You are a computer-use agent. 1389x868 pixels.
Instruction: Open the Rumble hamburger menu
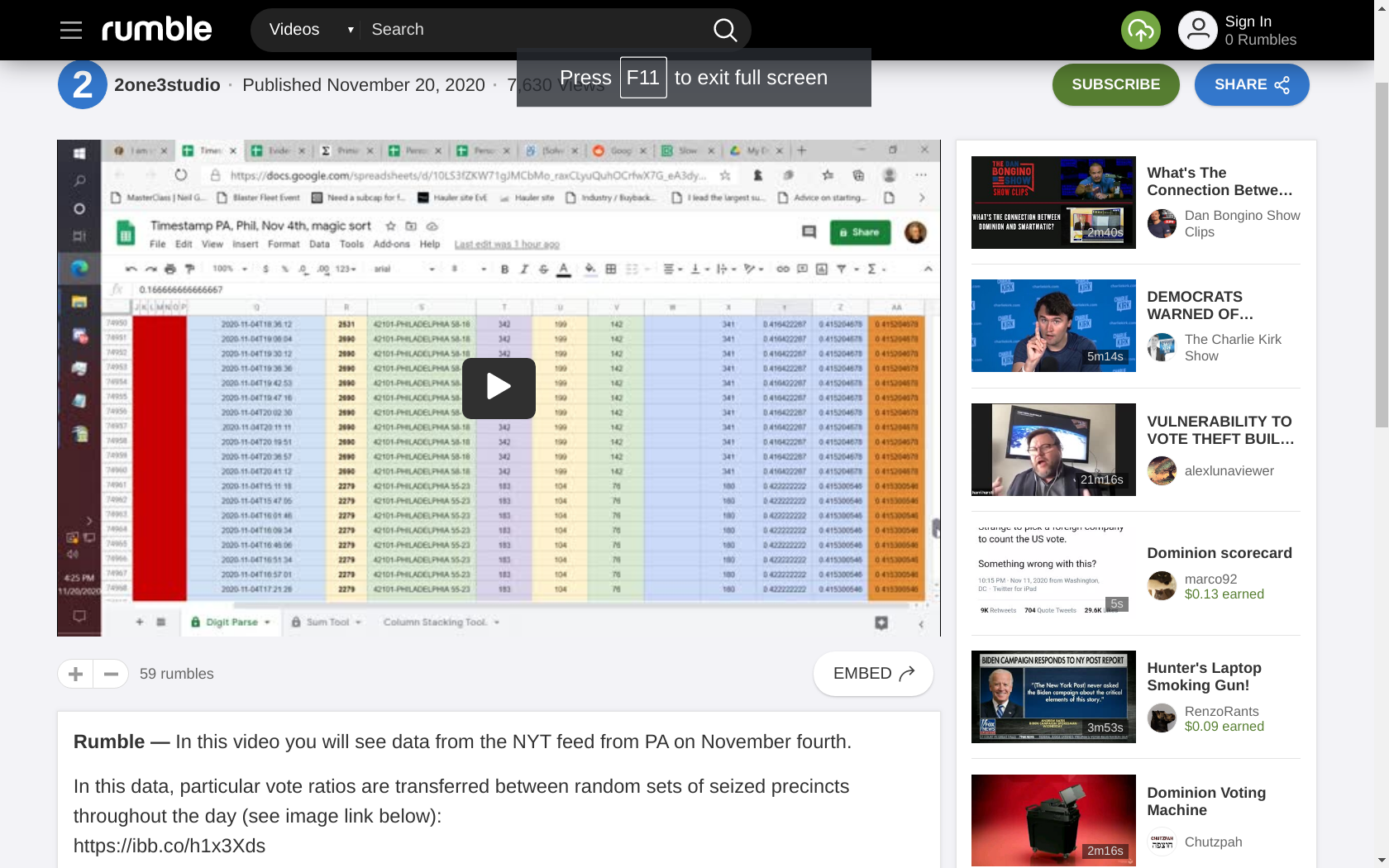(x=71, y=31)
